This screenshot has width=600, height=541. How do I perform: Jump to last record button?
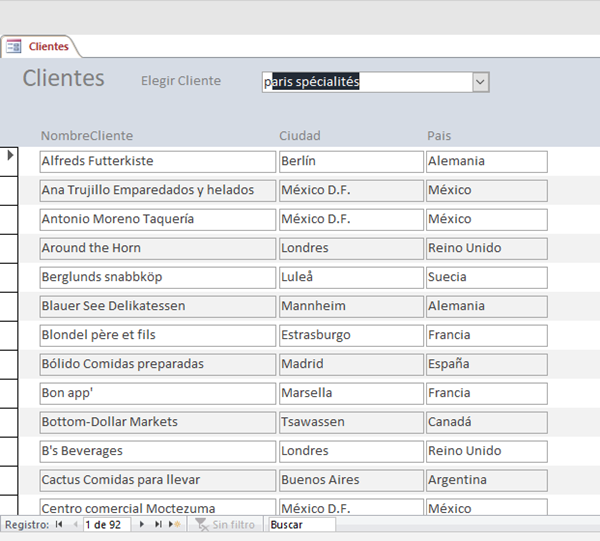tap(158, 524)
